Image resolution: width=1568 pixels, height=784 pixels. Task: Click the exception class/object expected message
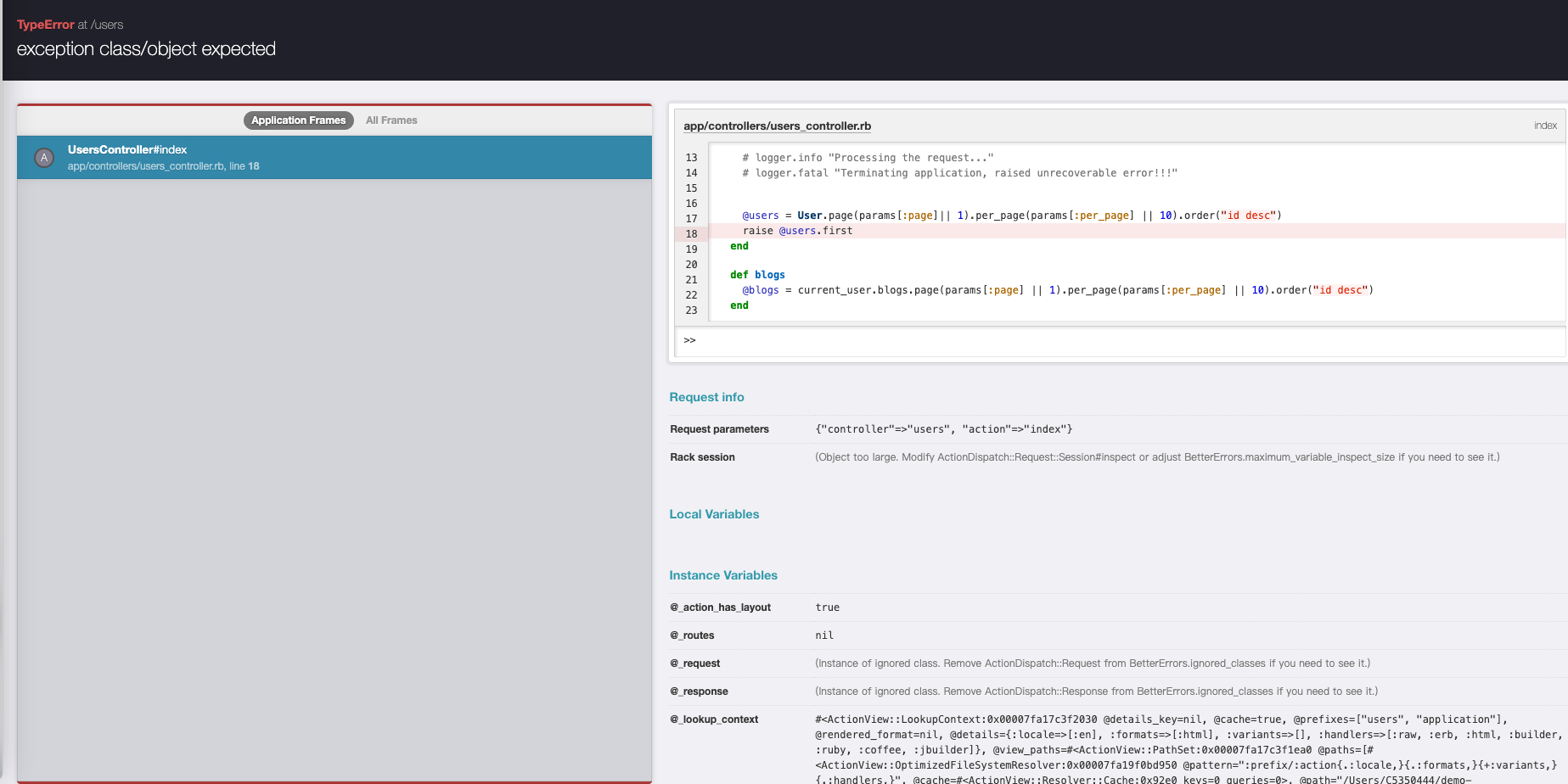point(146,49)
